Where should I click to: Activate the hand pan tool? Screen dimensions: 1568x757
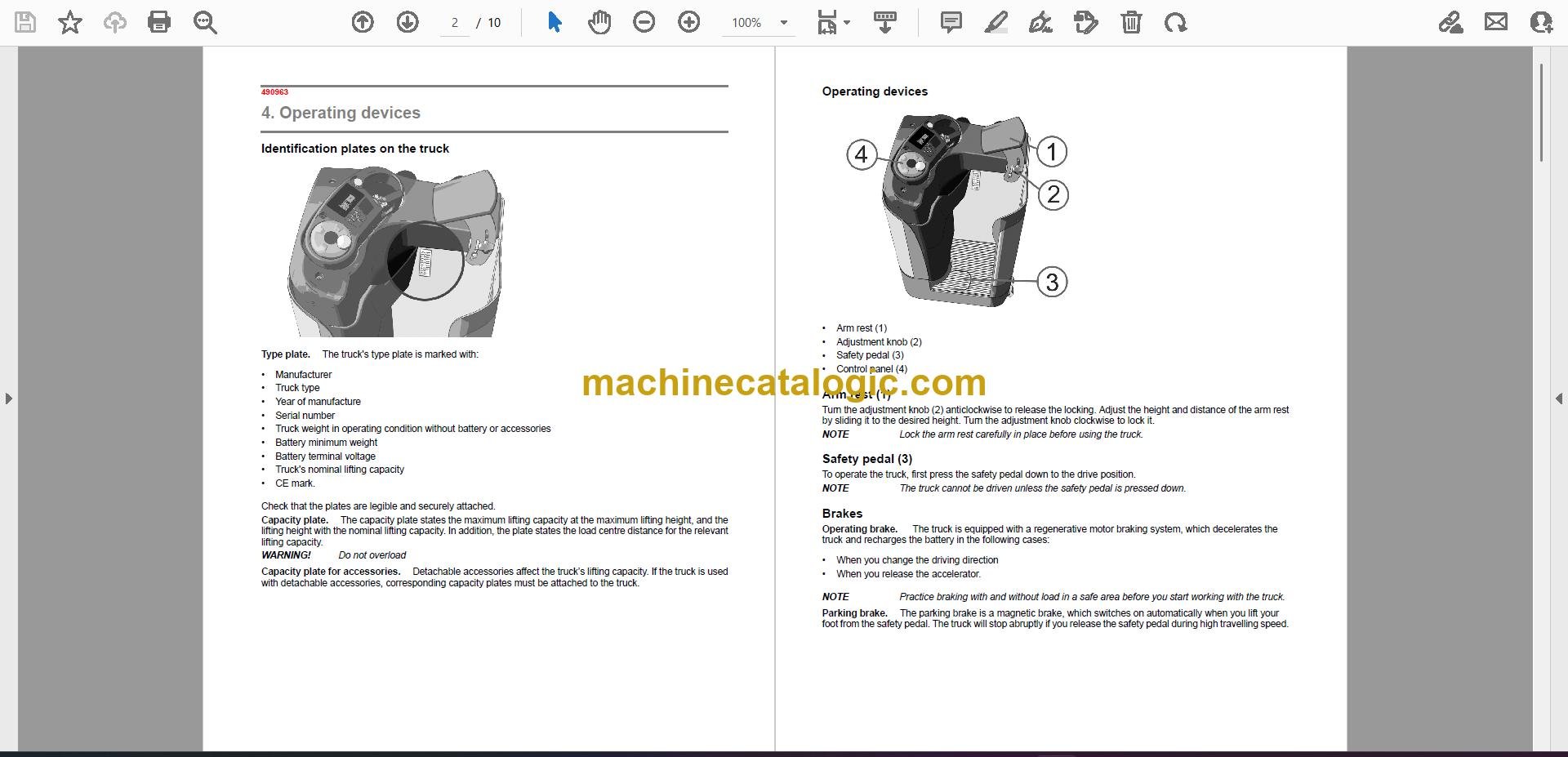pyautogui.click(x=599, y=22)
